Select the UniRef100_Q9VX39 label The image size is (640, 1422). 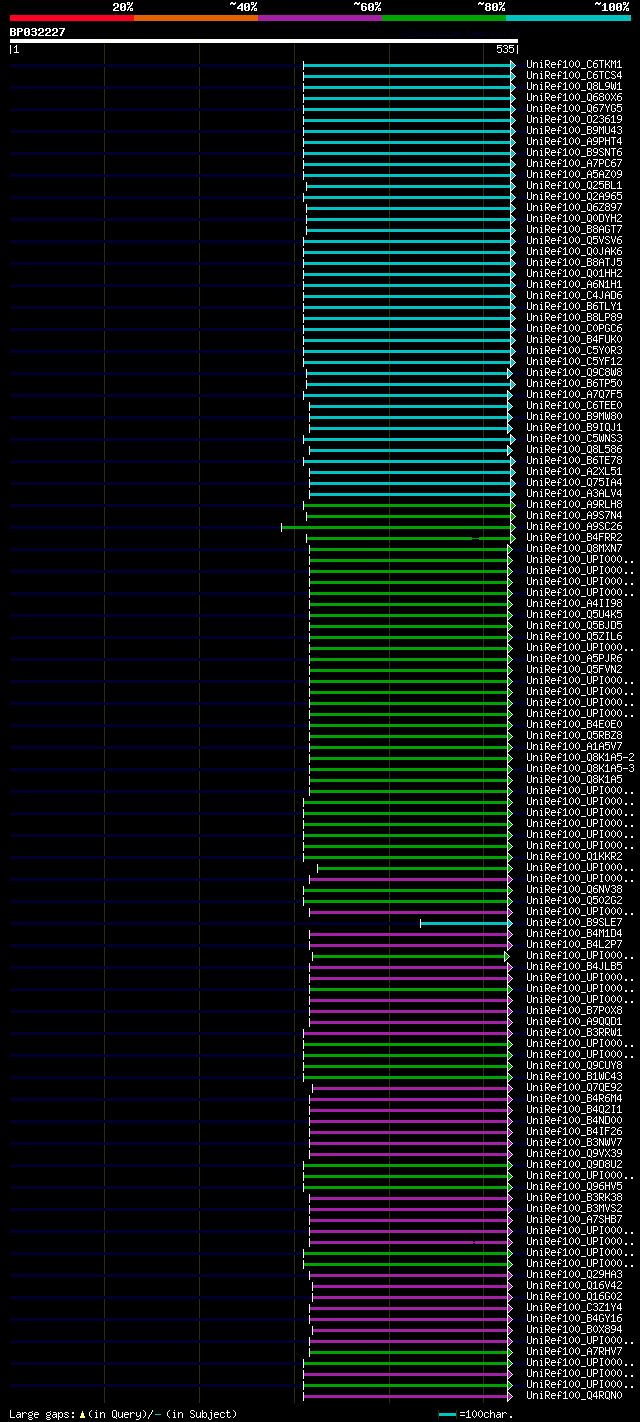(574, 1153)
